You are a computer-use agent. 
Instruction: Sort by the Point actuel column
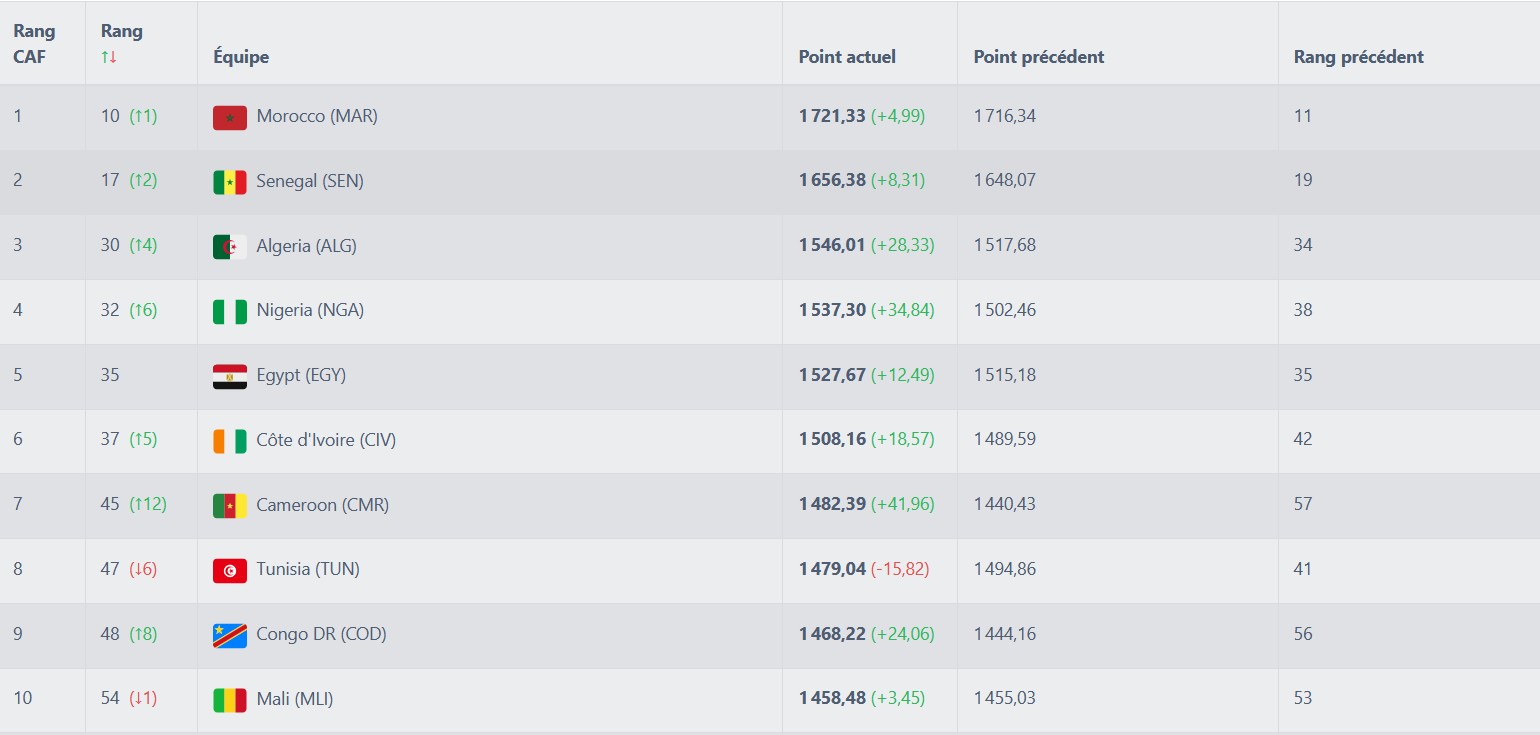pos(846,57)
